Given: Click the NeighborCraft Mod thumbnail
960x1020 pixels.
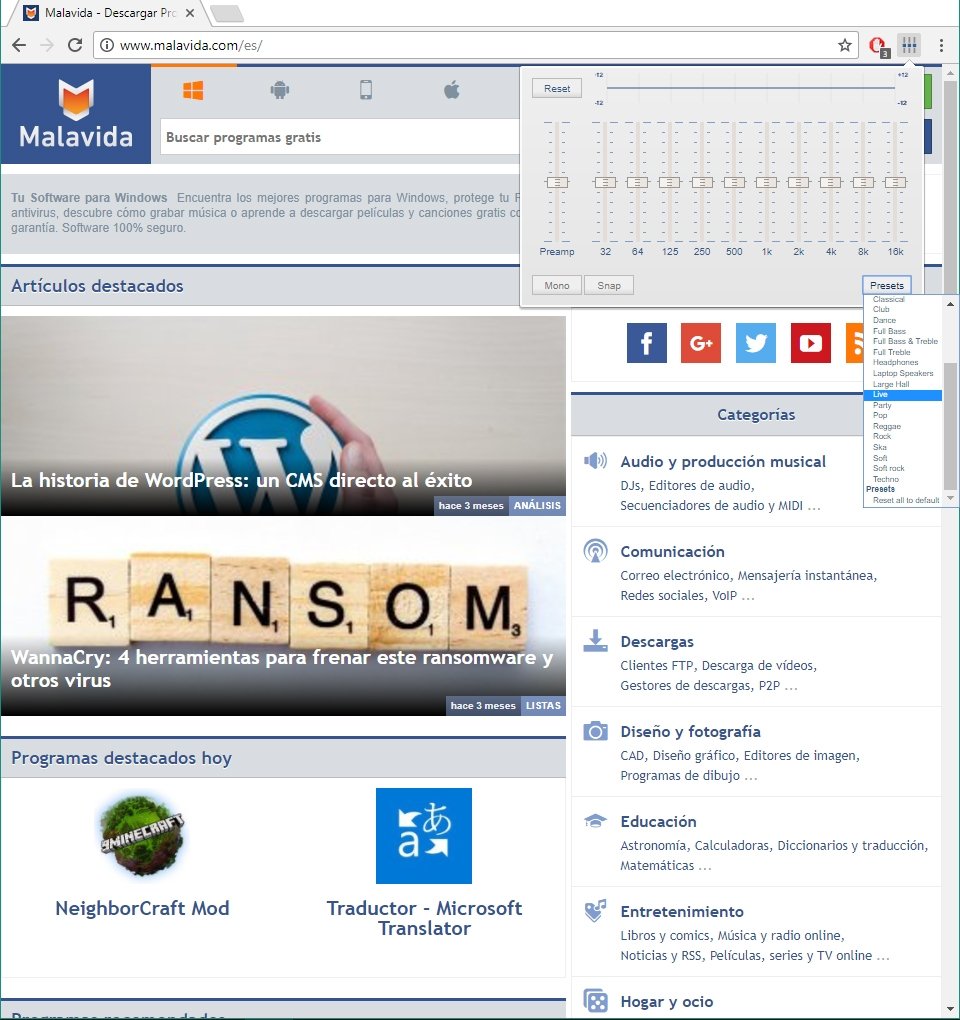Looking at the screenshot, I should [x=142, y=835].
